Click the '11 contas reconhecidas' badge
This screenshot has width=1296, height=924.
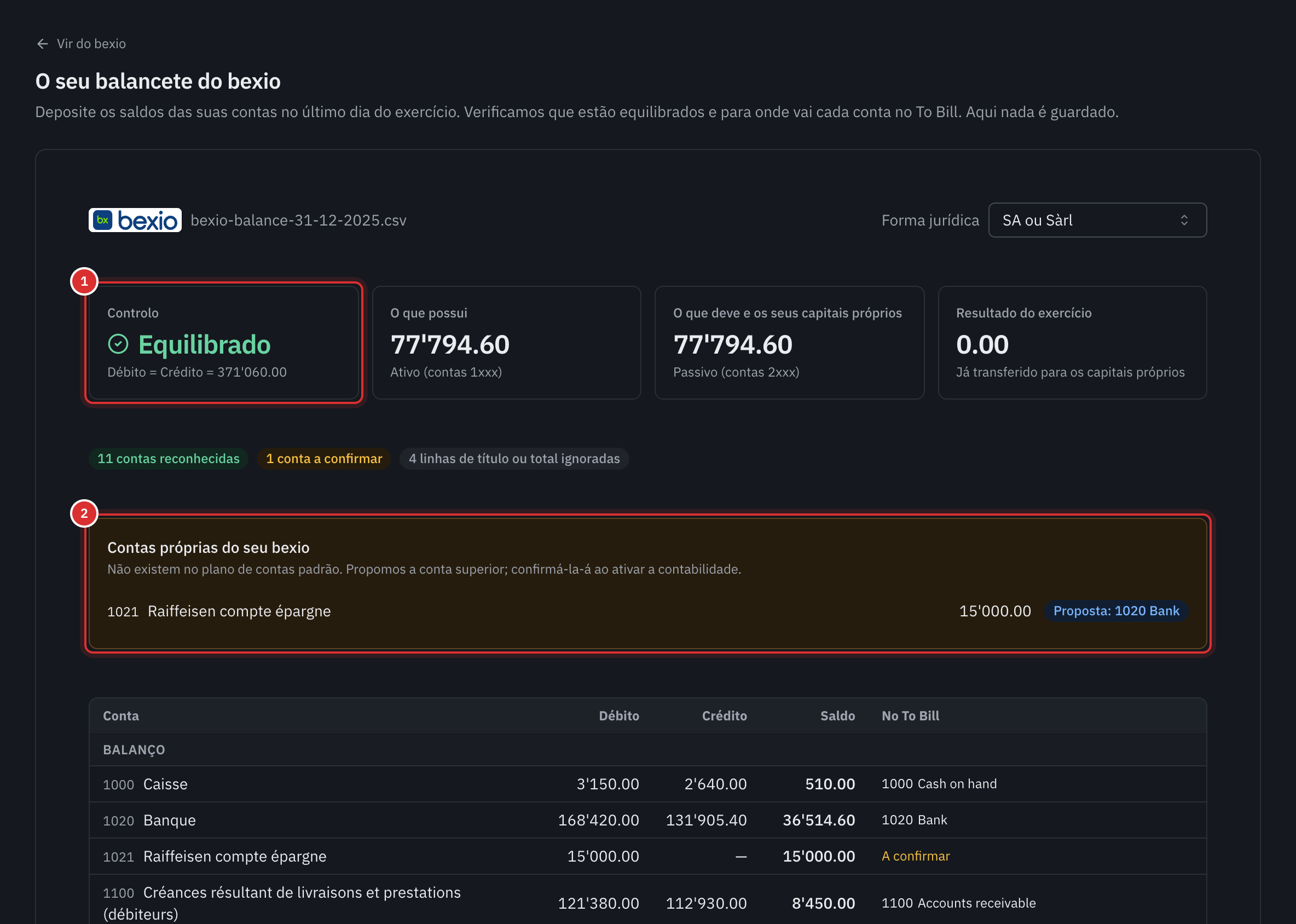click(169, 459)
